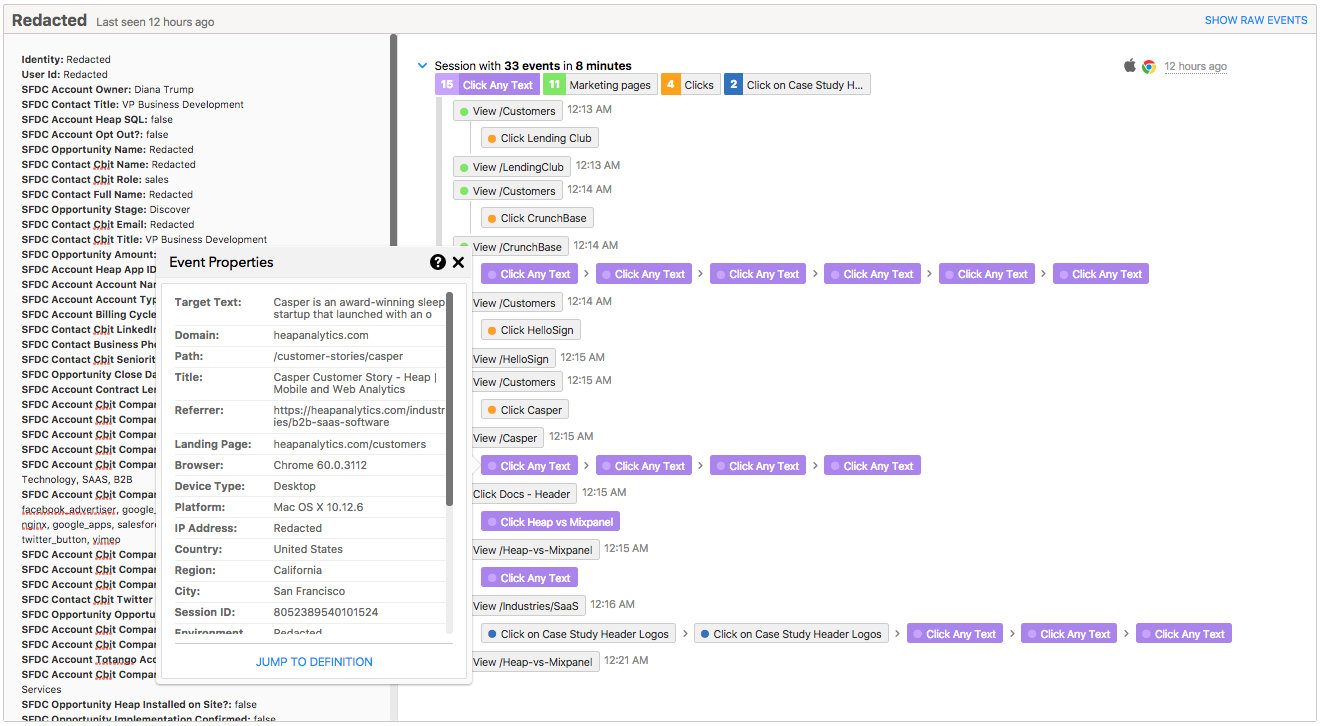Viewport: 1321px width, 726px height.
Task: Open the 12 hours ago timestamp link
Action: click(1195, 66)
